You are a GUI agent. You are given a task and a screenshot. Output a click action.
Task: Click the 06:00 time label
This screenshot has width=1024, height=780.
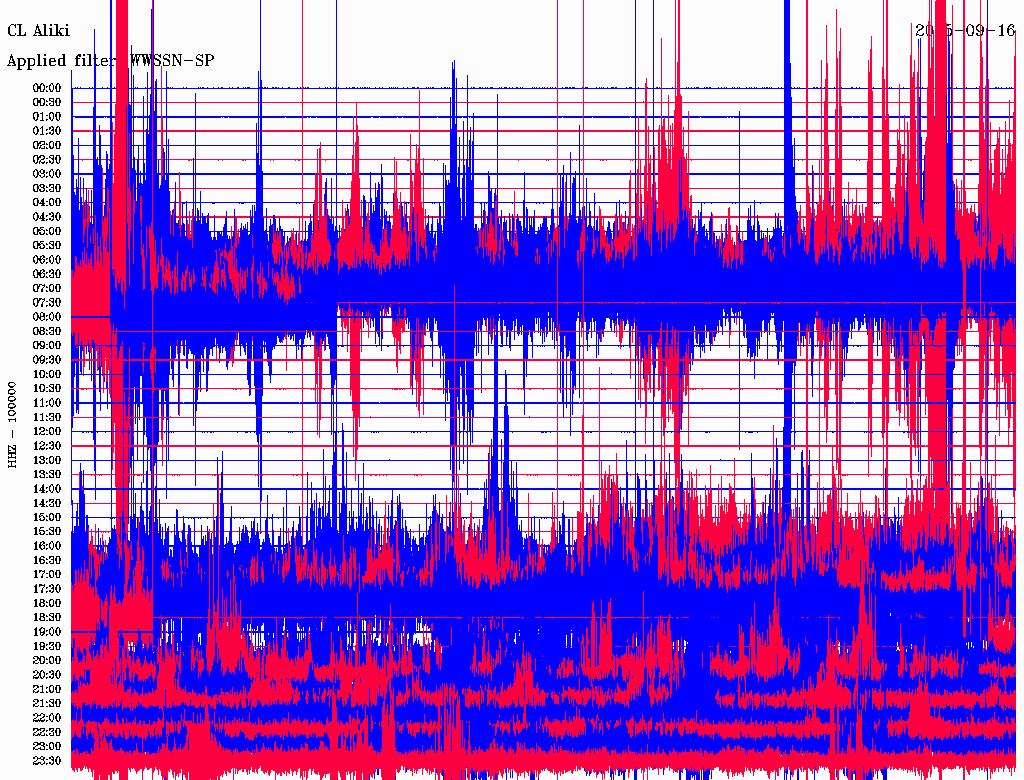(x=47, y=260)
